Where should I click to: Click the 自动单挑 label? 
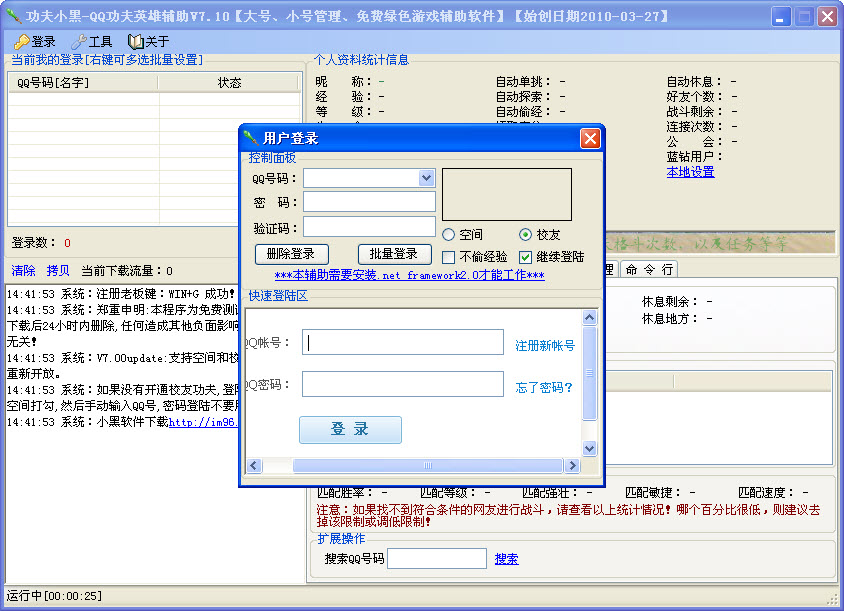coord(524,82)
